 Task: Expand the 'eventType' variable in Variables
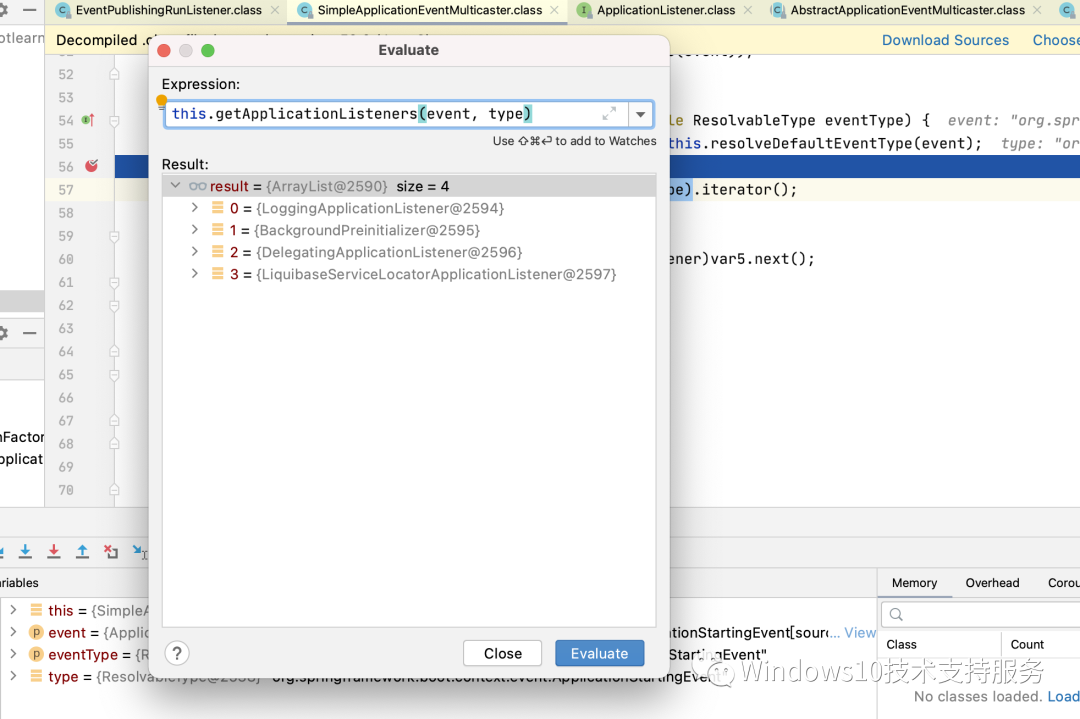13,654
